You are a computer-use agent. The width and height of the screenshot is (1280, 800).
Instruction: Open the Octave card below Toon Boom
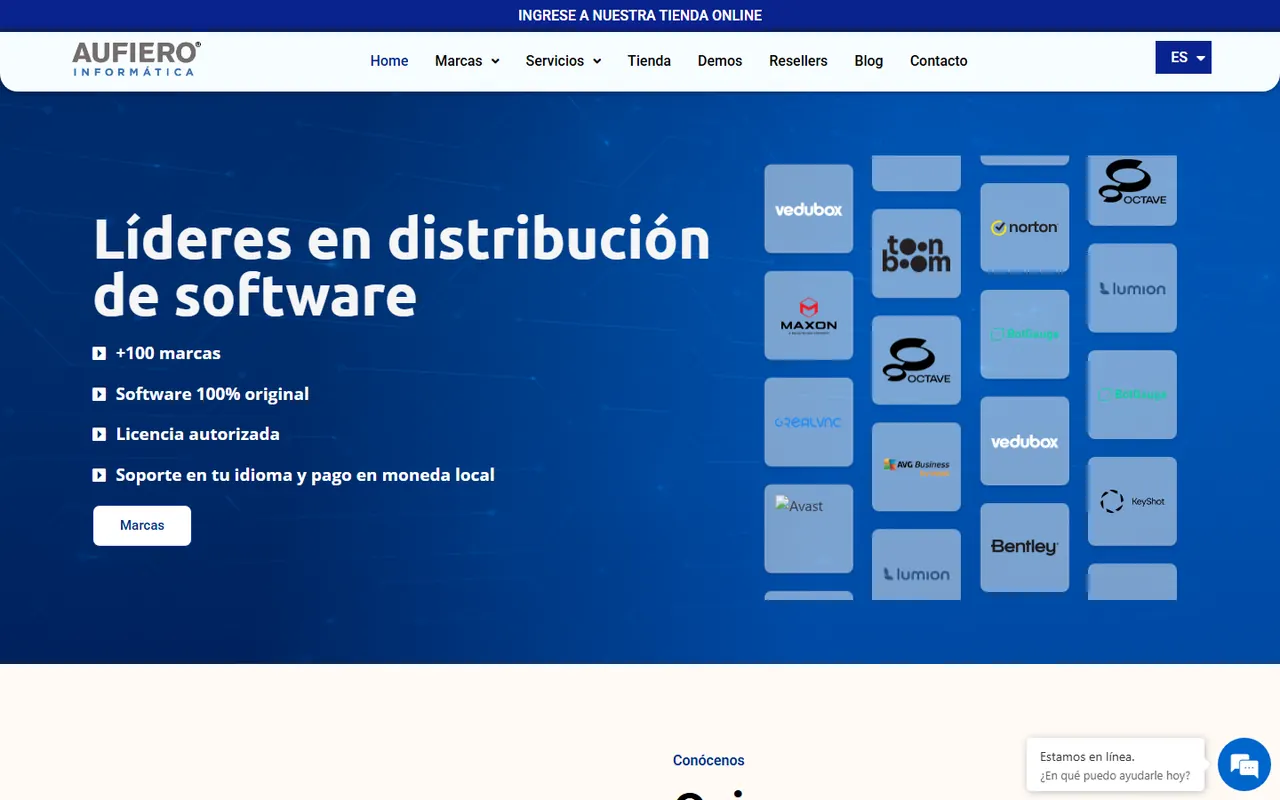pos(916,360)
